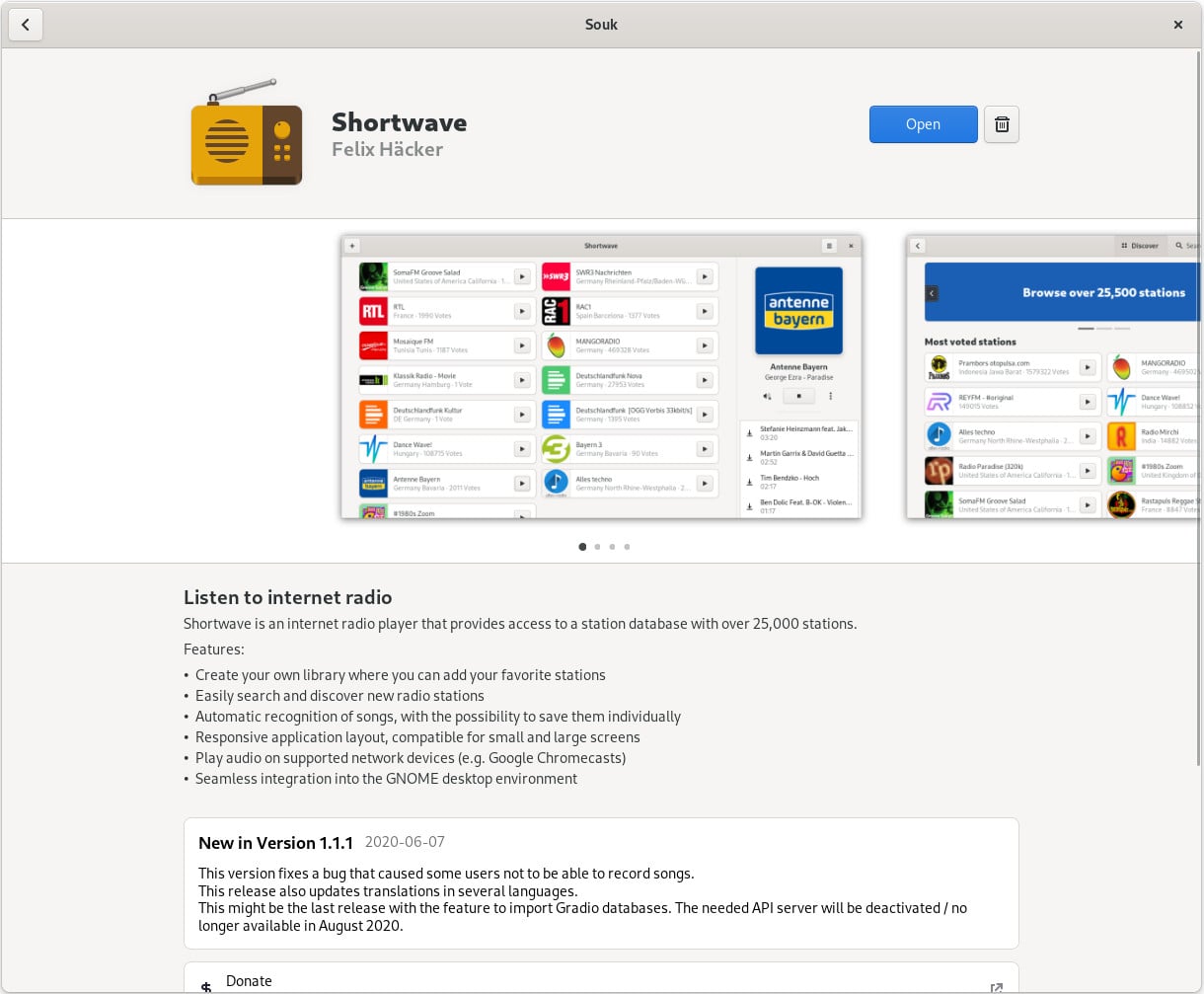1204x994 pixels.
Task: Click the dollar sign icon beside Donate
Action: click(206, 987)
